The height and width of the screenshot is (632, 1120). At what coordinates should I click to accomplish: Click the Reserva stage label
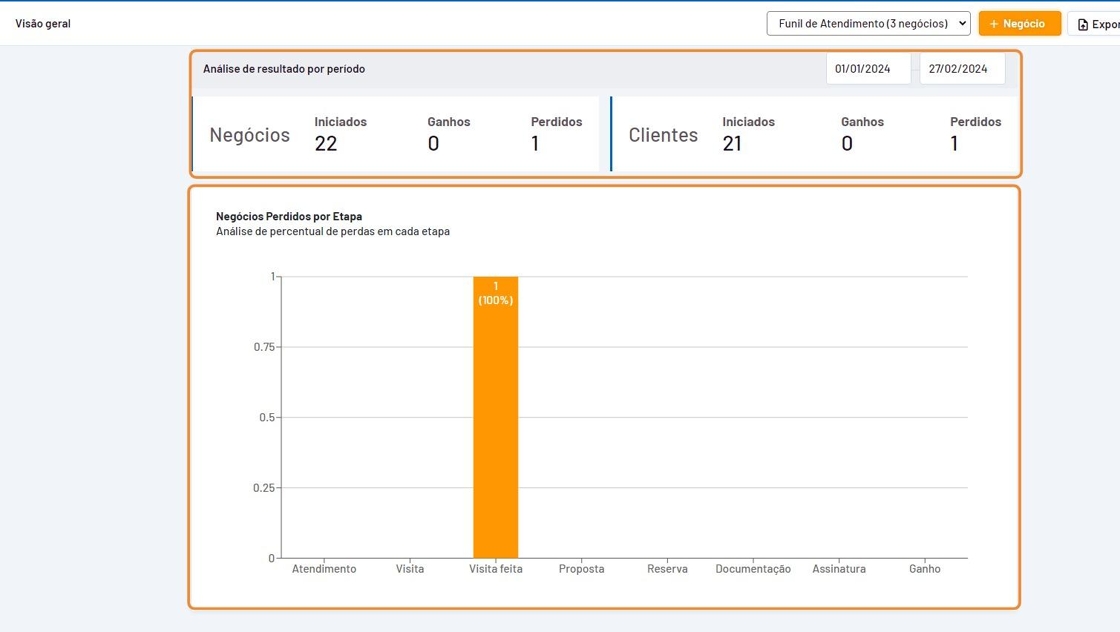pyautogui.click(x=667, y=569)
